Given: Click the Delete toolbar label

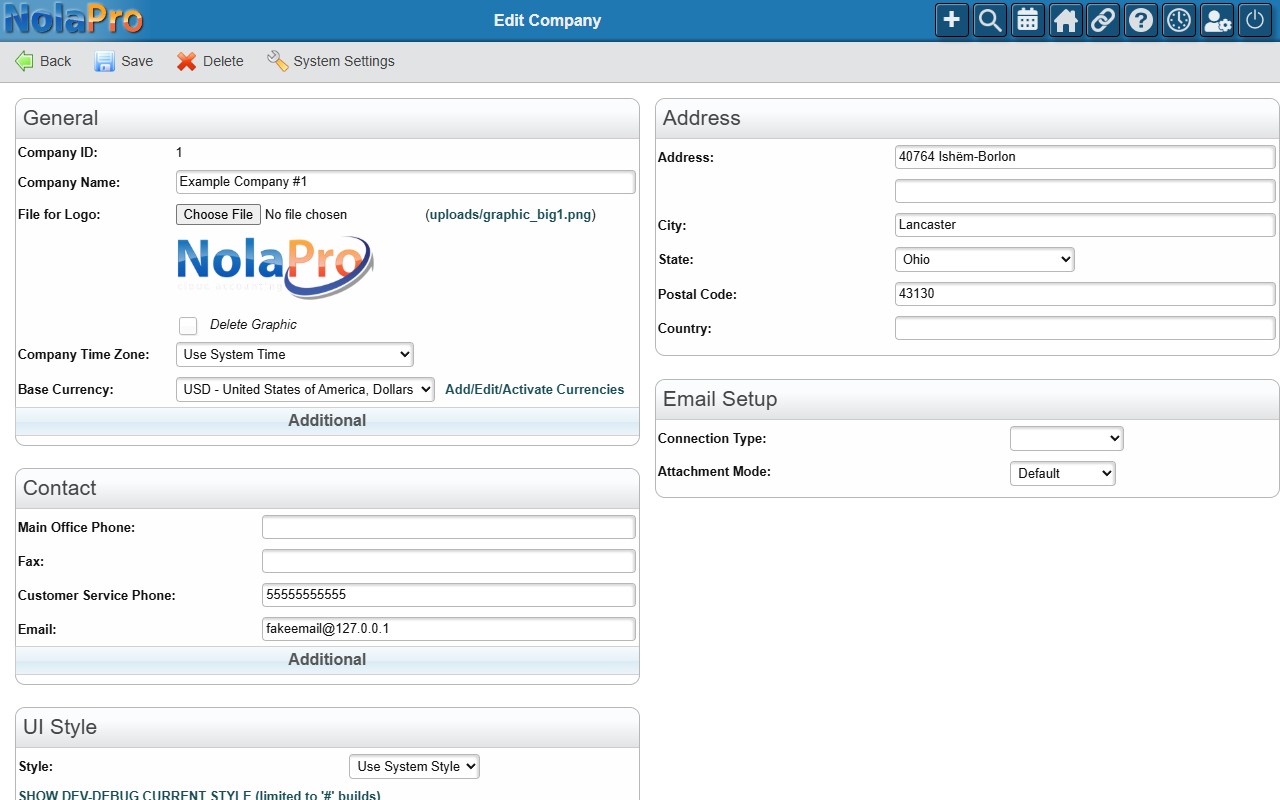Looking at the screenshot, I should pyautogui.click(x=223, y=61).
